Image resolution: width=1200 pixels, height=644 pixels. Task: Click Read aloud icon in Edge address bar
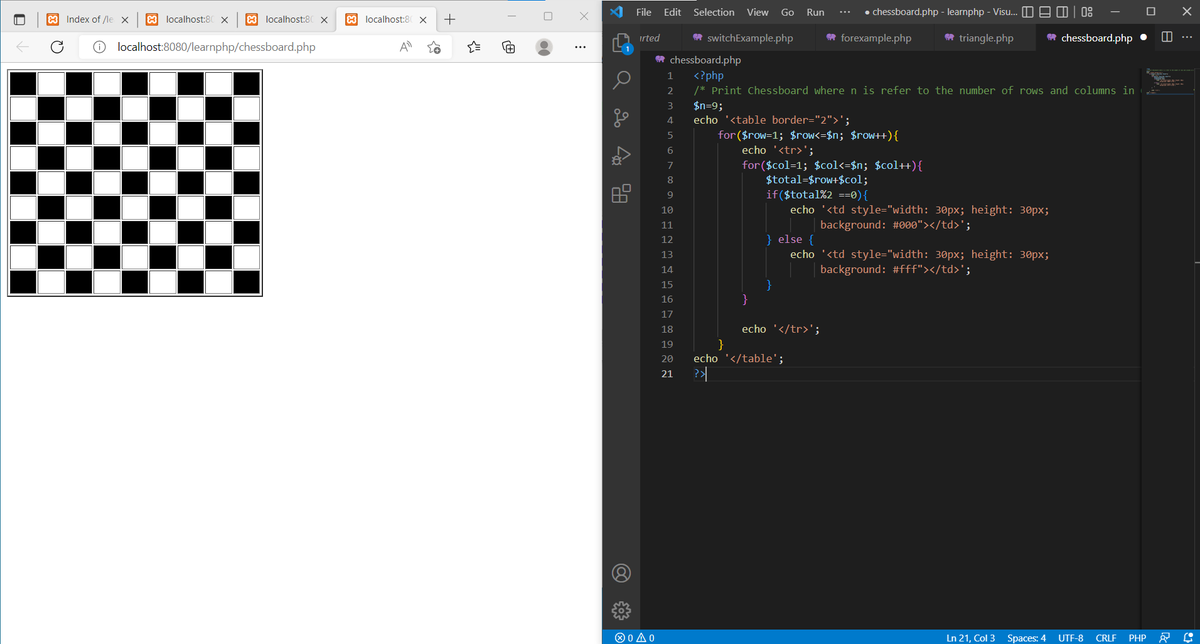(406, 47)
